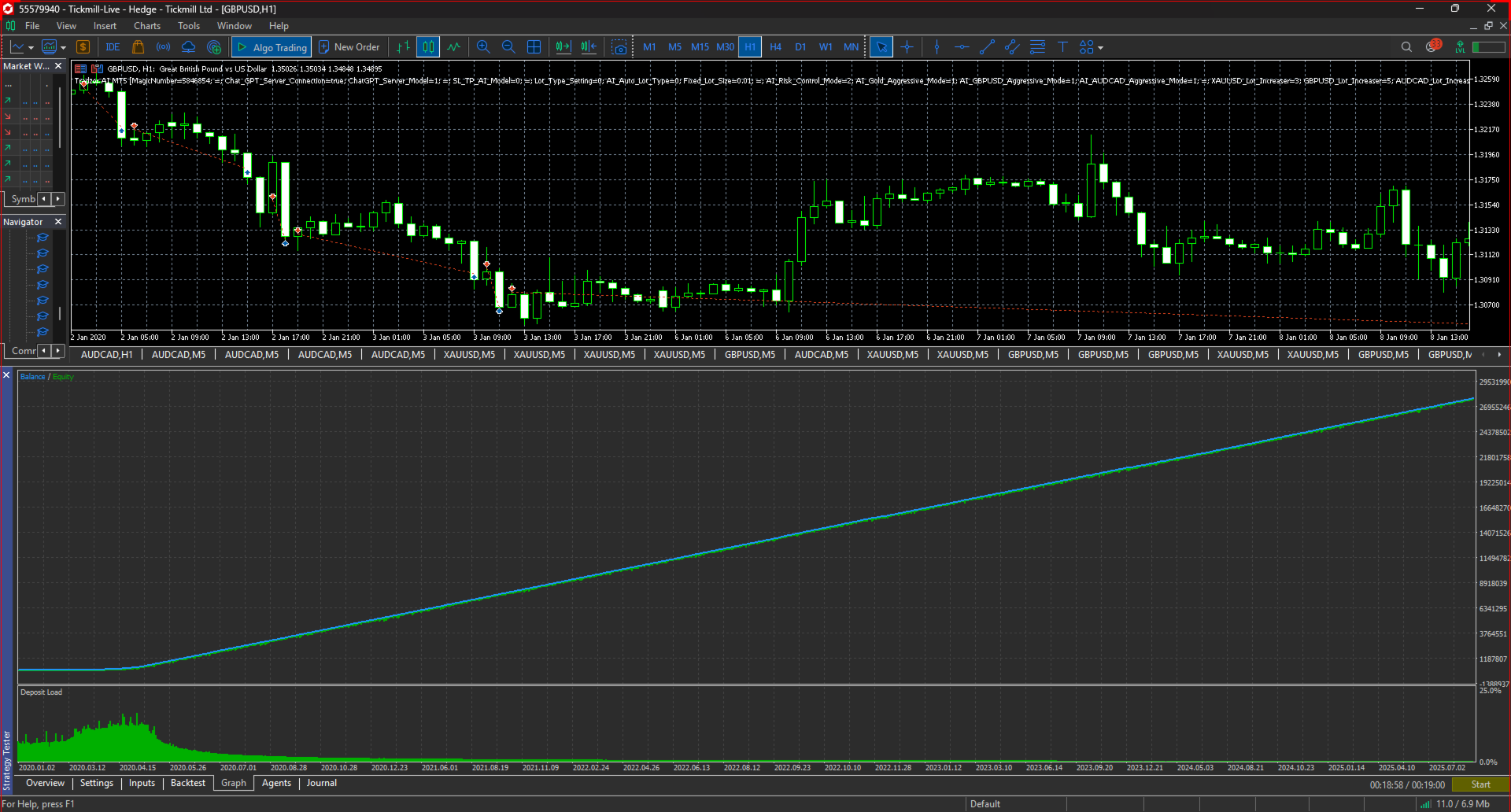The width and height of the screenshot is (1511, 812).
Task: Select the text label tool
Action: click(1062, 47)
